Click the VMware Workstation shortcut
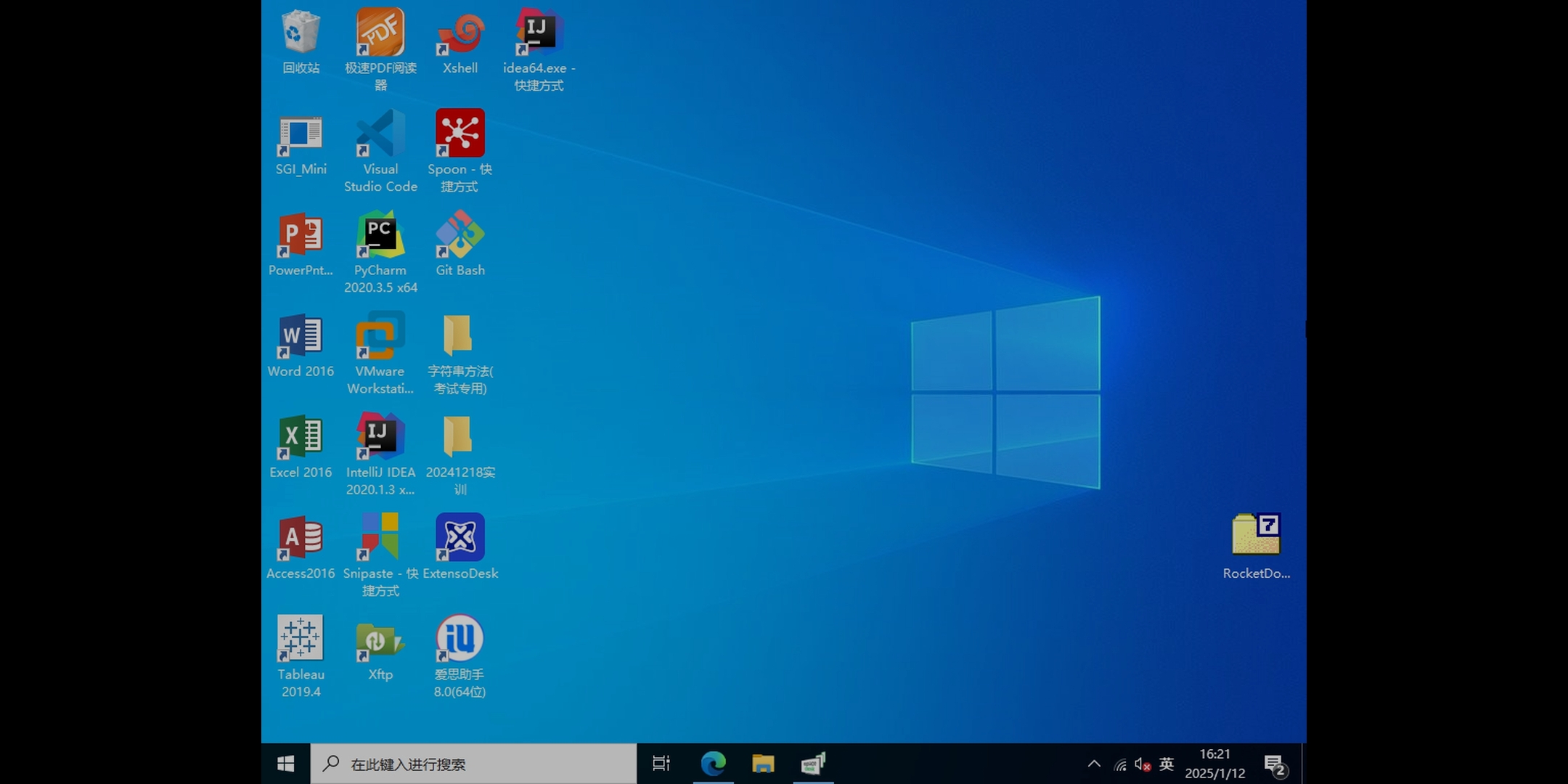Viewport: 1568px width, 784px height. point(380,336)
